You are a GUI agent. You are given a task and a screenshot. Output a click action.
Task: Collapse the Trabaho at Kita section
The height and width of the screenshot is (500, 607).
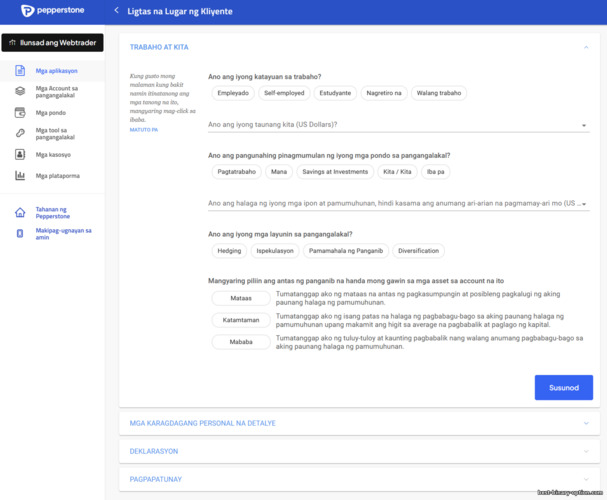(x=586, y=47)
